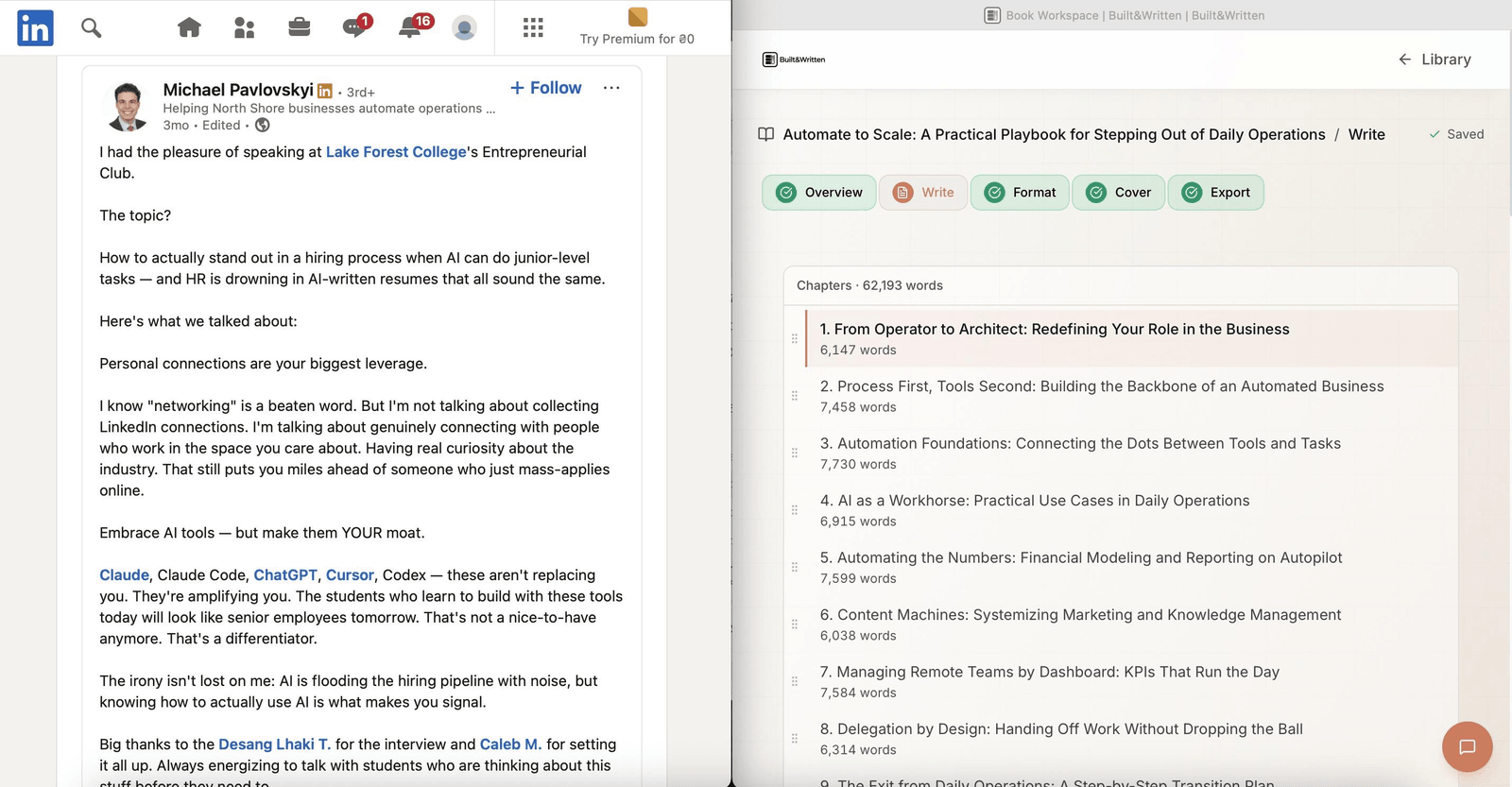Open the LinkedIn apps grid menu

533,27
